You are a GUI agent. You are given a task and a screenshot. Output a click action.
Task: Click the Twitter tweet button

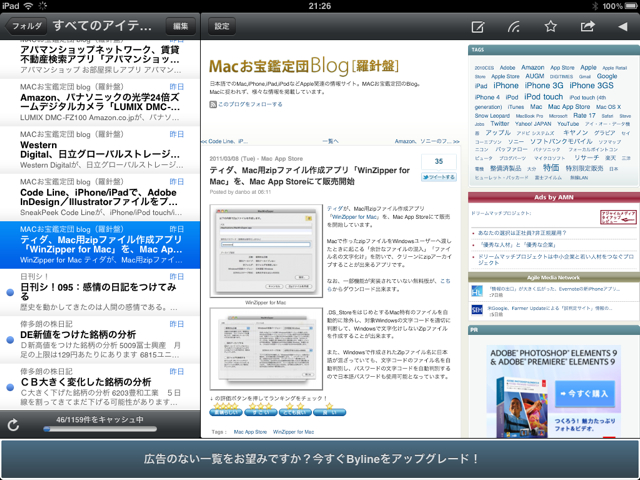click(x=438, y=176)
